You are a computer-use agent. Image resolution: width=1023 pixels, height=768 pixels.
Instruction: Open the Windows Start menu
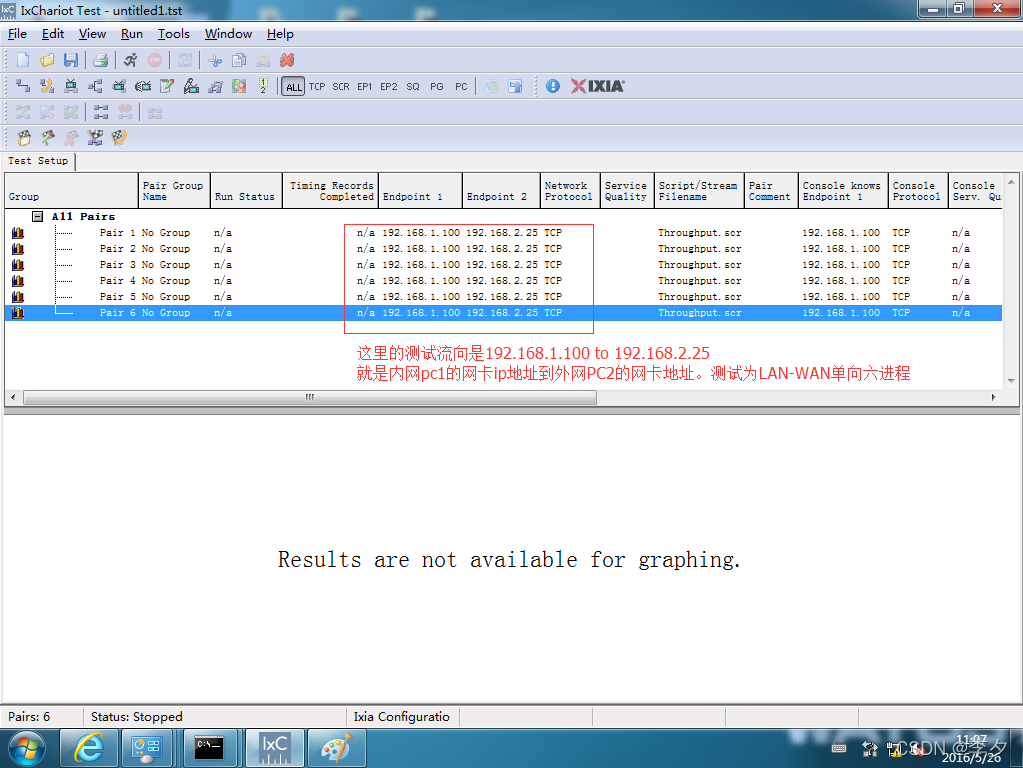27,748
